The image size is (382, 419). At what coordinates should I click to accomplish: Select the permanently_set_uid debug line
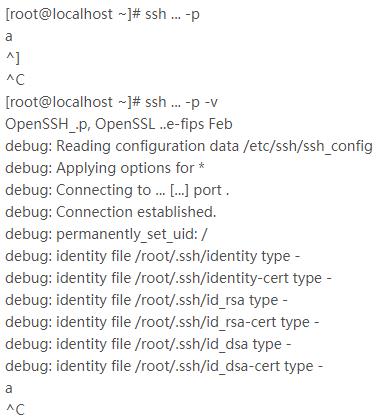(x=106, y=234)
